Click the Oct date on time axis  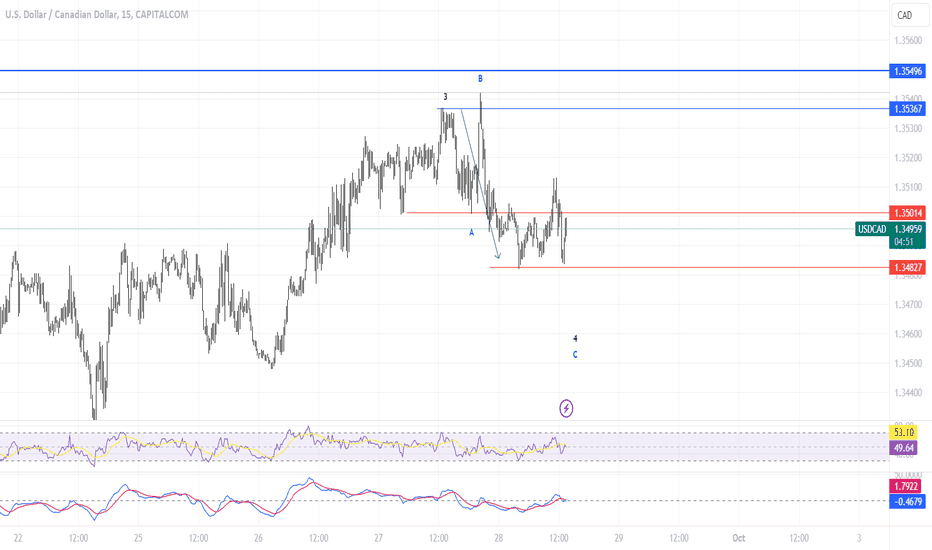pos(738,538)
